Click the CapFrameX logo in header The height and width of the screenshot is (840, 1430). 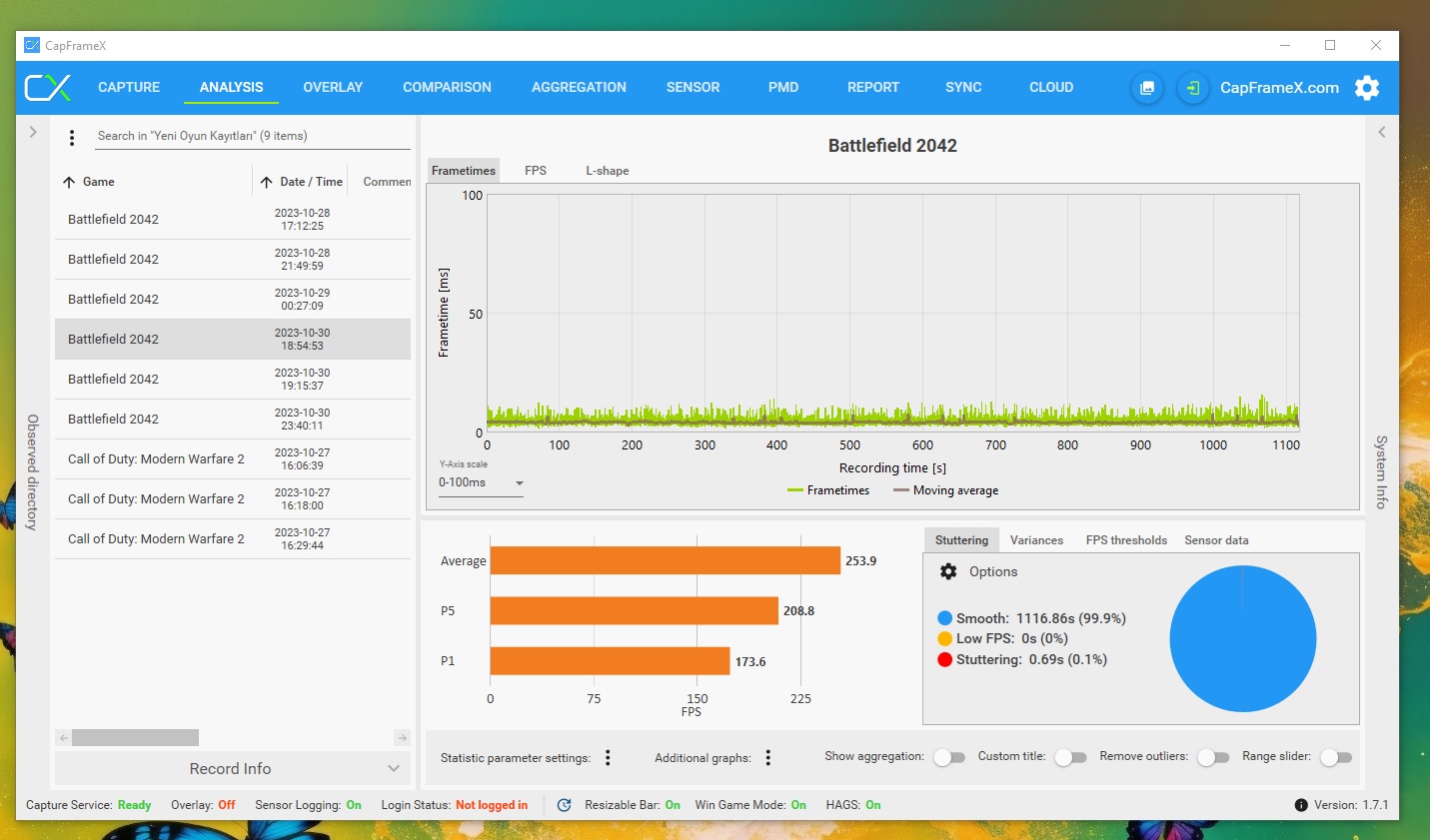point(48,88)
